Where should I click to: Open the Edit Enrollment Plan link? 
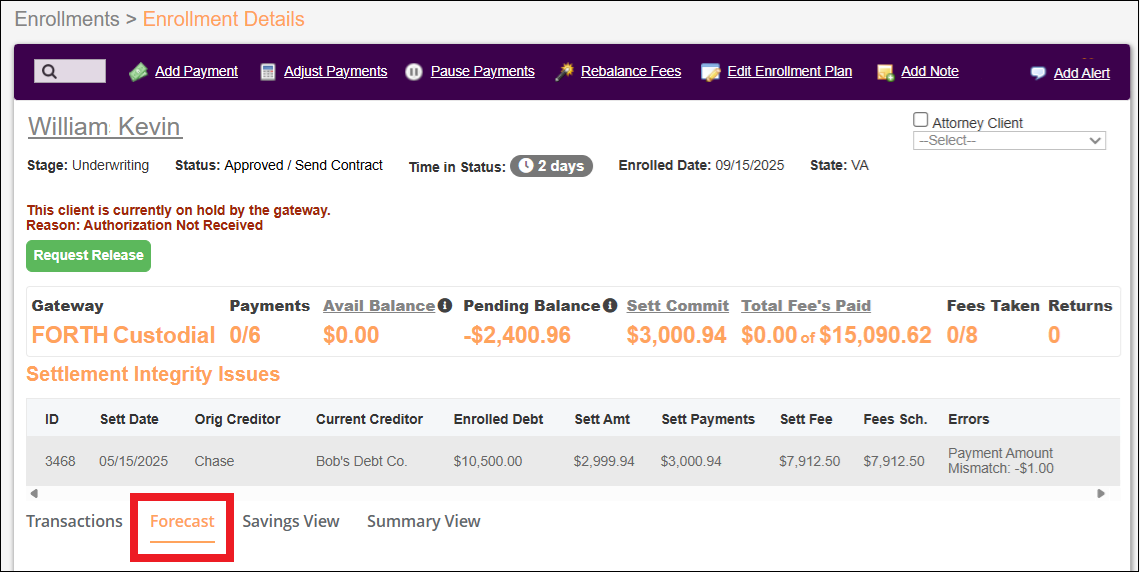(790, 71)
